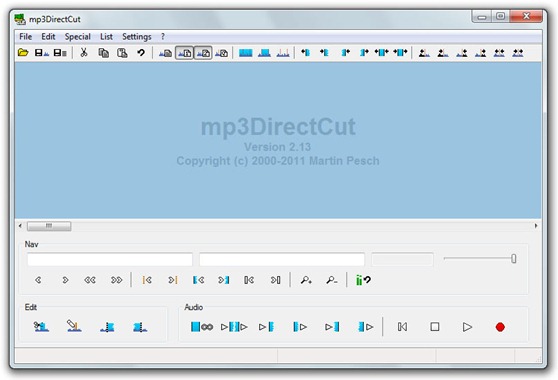This screenshot has height=380, width=558.
Task: Copy the selection with the copy toolbar icon
Action: tap(104, 53)
